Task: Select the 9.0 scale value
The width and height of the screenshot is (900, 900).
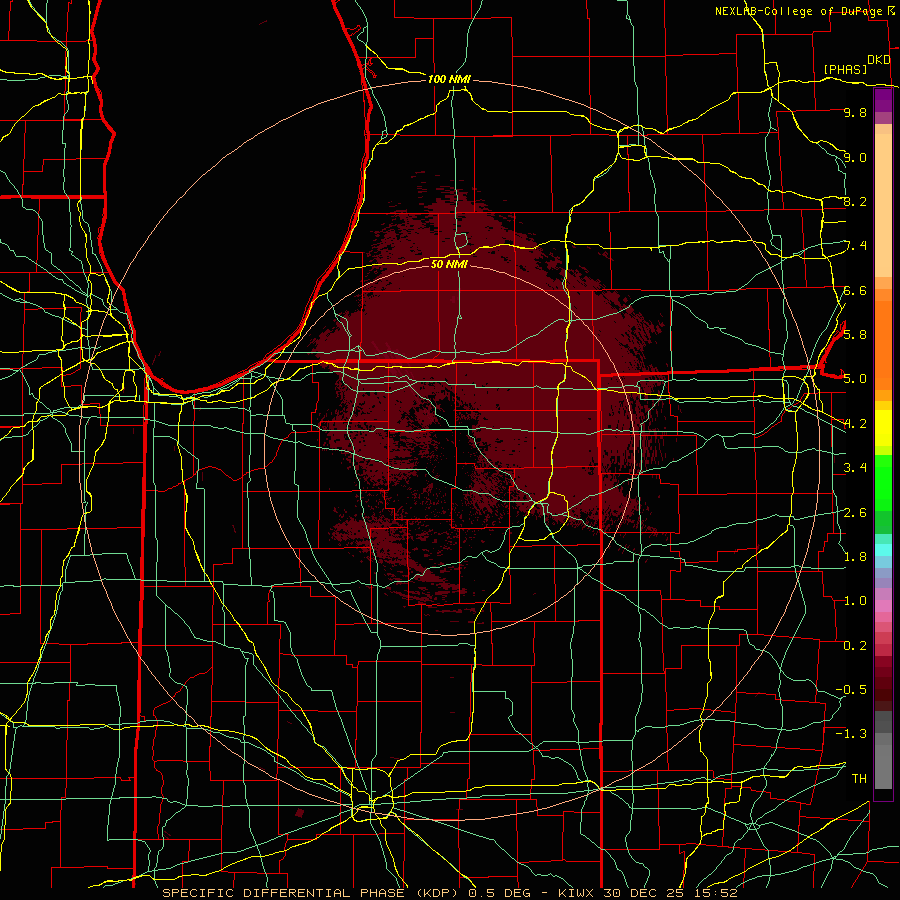Action: tap(855, 157)
